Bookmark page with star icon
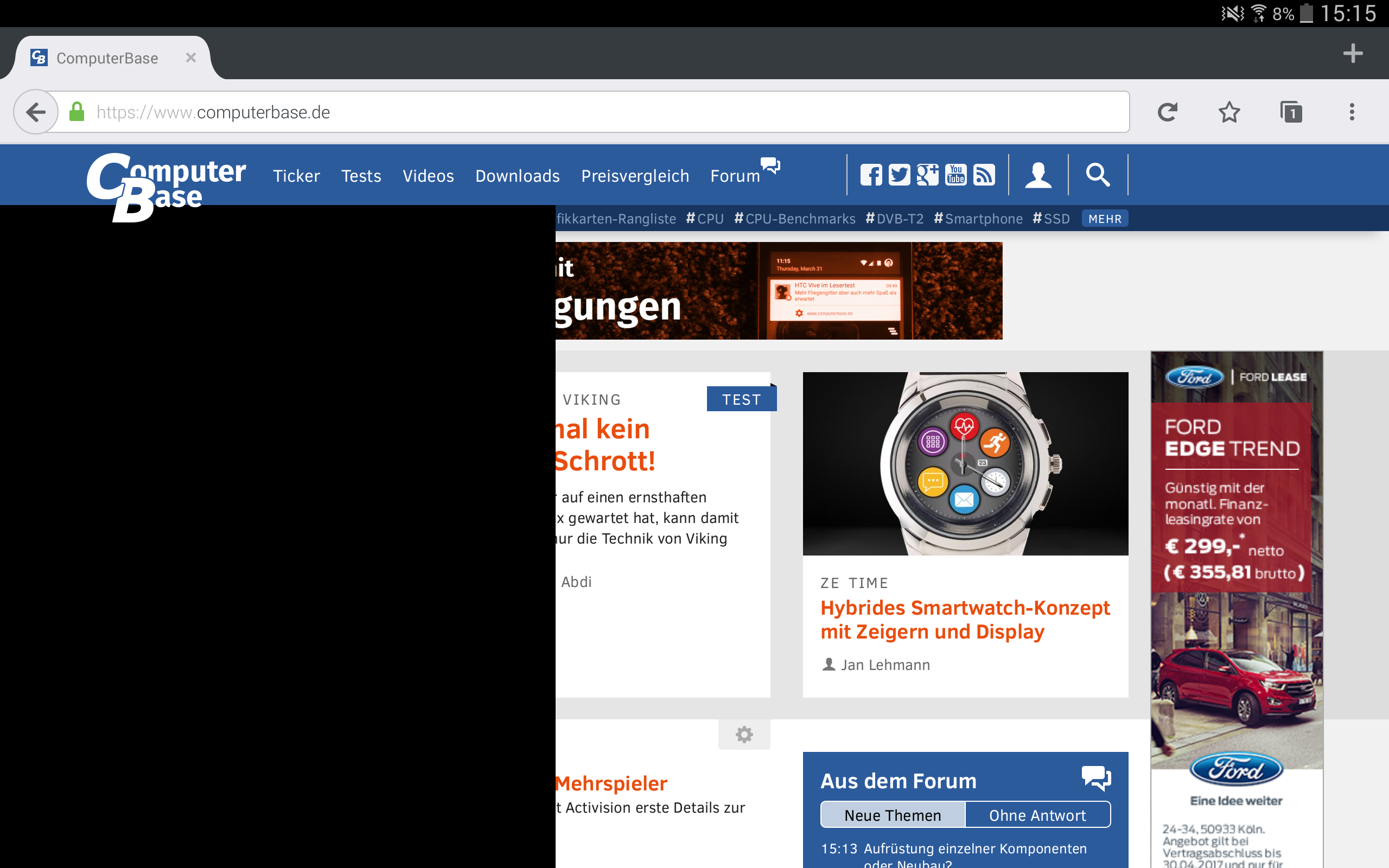 coord(1229,112)
